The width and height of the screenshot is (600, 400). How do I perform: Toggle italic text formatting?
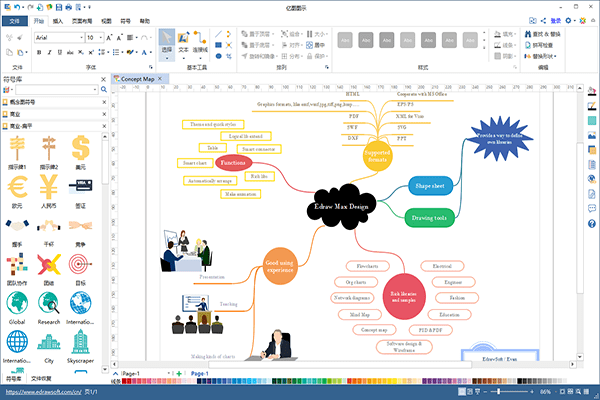tap(49, 52)
